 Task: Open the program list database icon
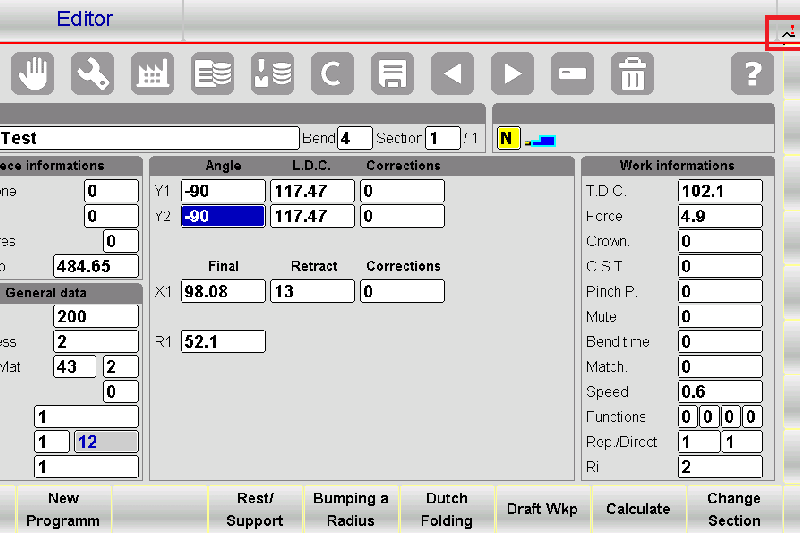click(x=212, y=74)
